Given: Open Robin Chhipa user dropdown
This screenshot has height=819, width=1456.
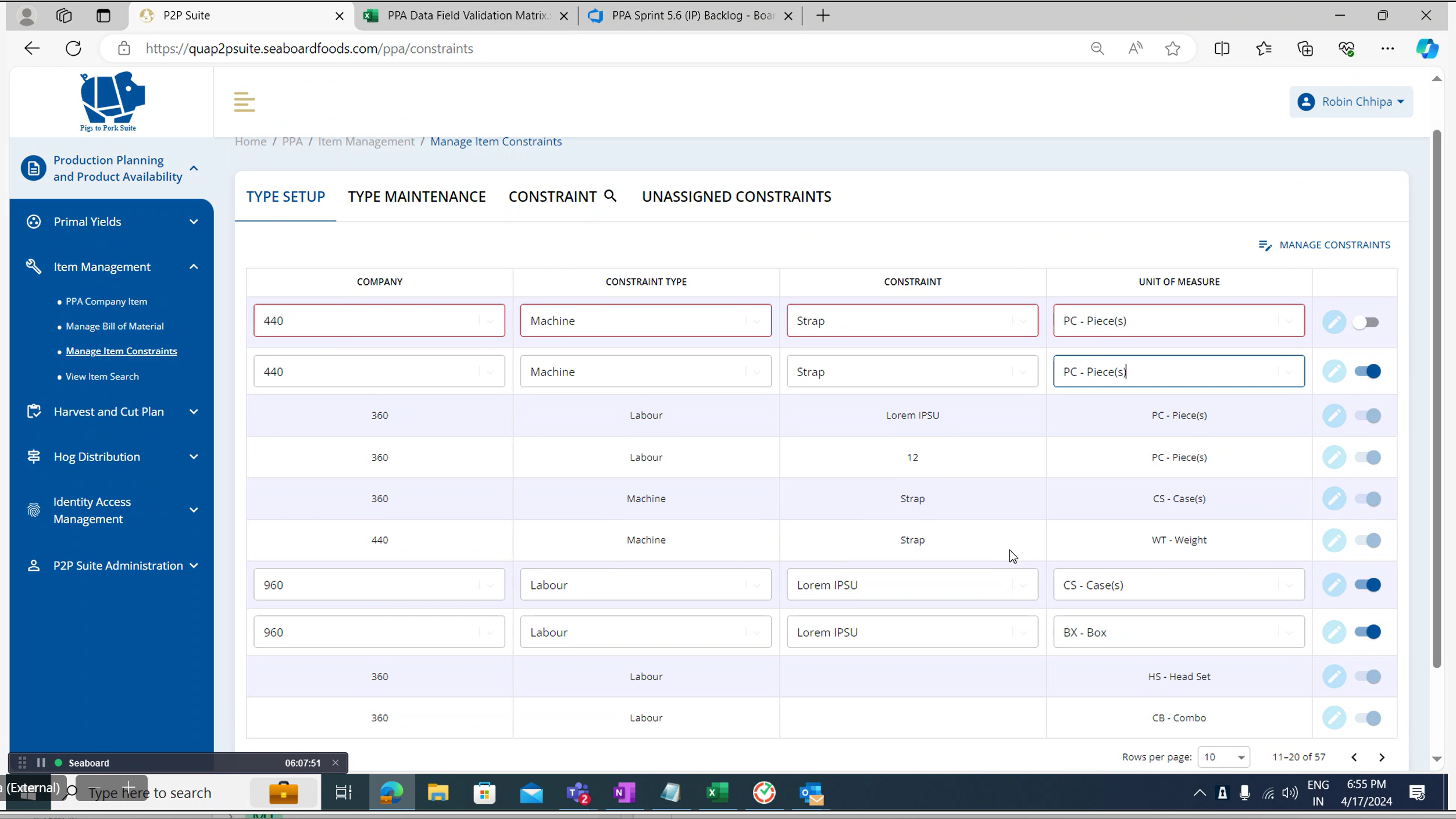Looking at the screenshot, I should [x=1351, y=102].
